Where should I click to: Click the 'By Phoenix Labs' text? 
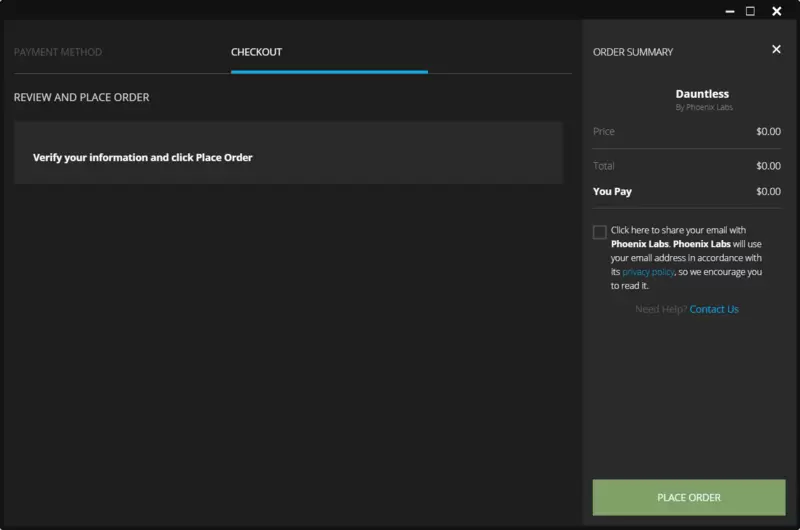tap(704, 107)
